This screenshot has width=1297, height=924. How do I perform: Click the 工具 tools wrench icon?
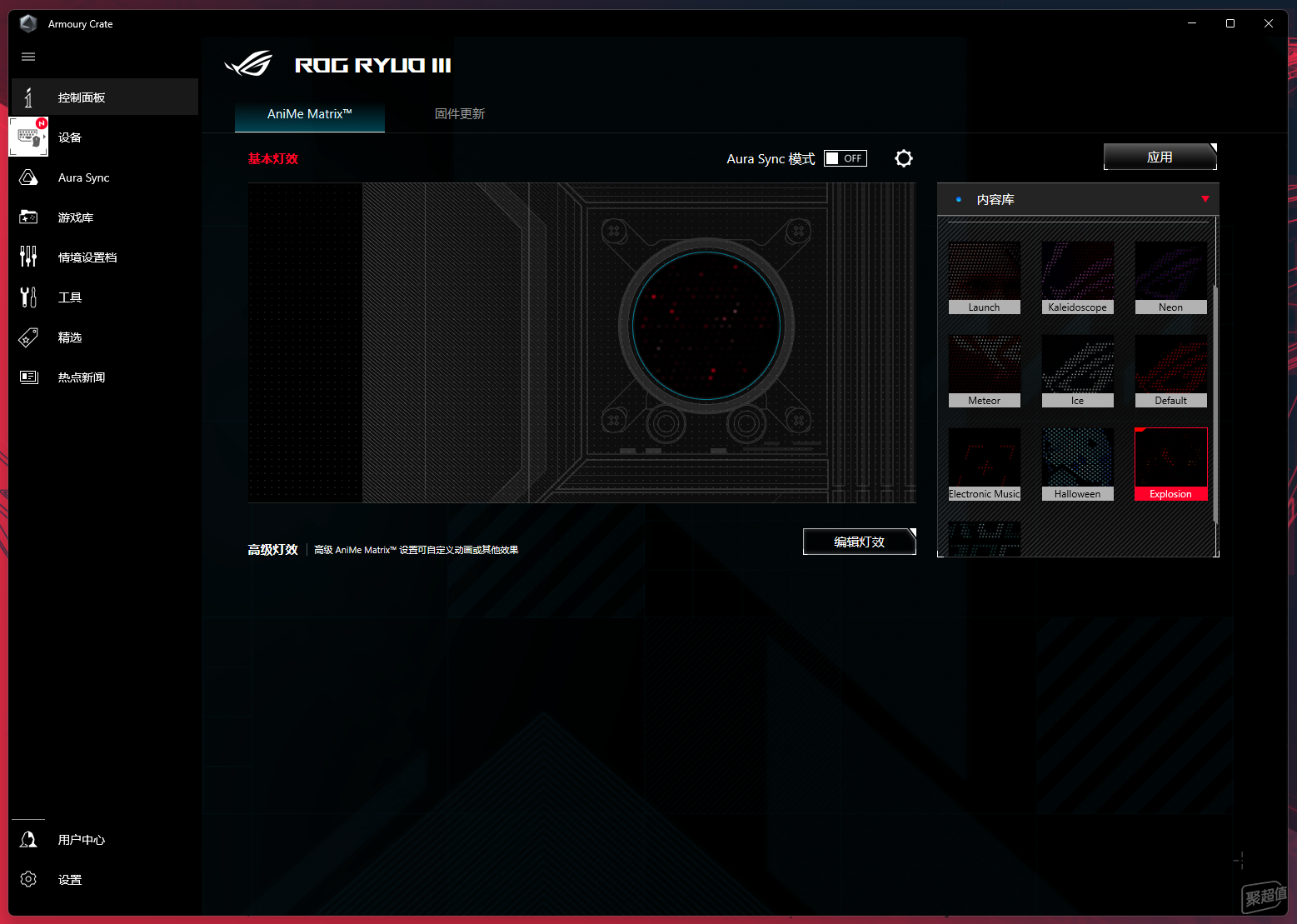(28, 297)
